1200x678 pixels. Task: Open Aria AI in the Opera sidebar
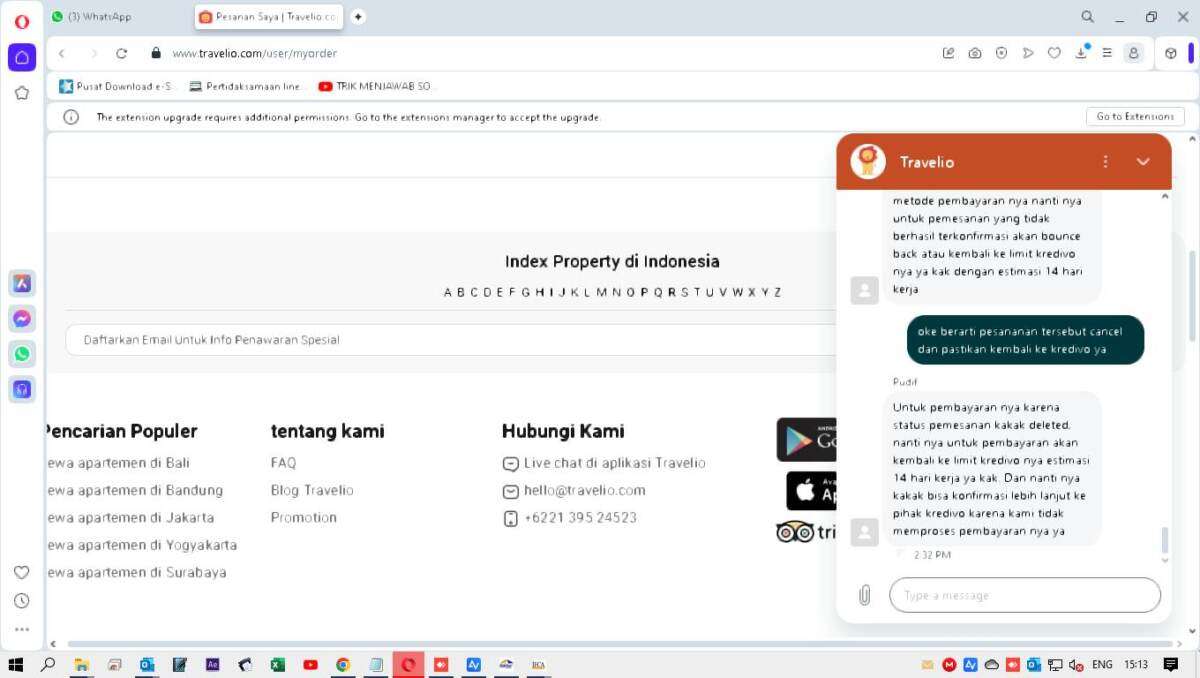coord(22,283)
